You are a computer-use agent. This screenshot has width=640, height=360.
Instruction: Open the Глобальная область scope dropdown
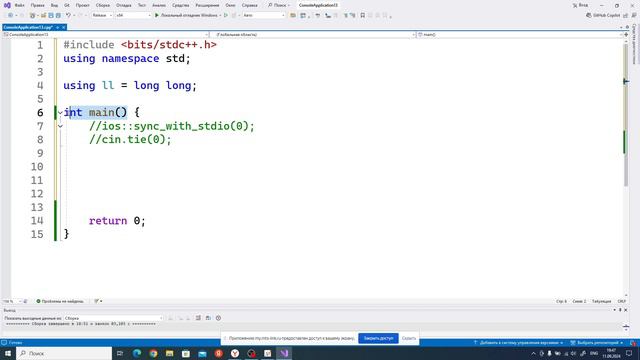coord(313,35)
